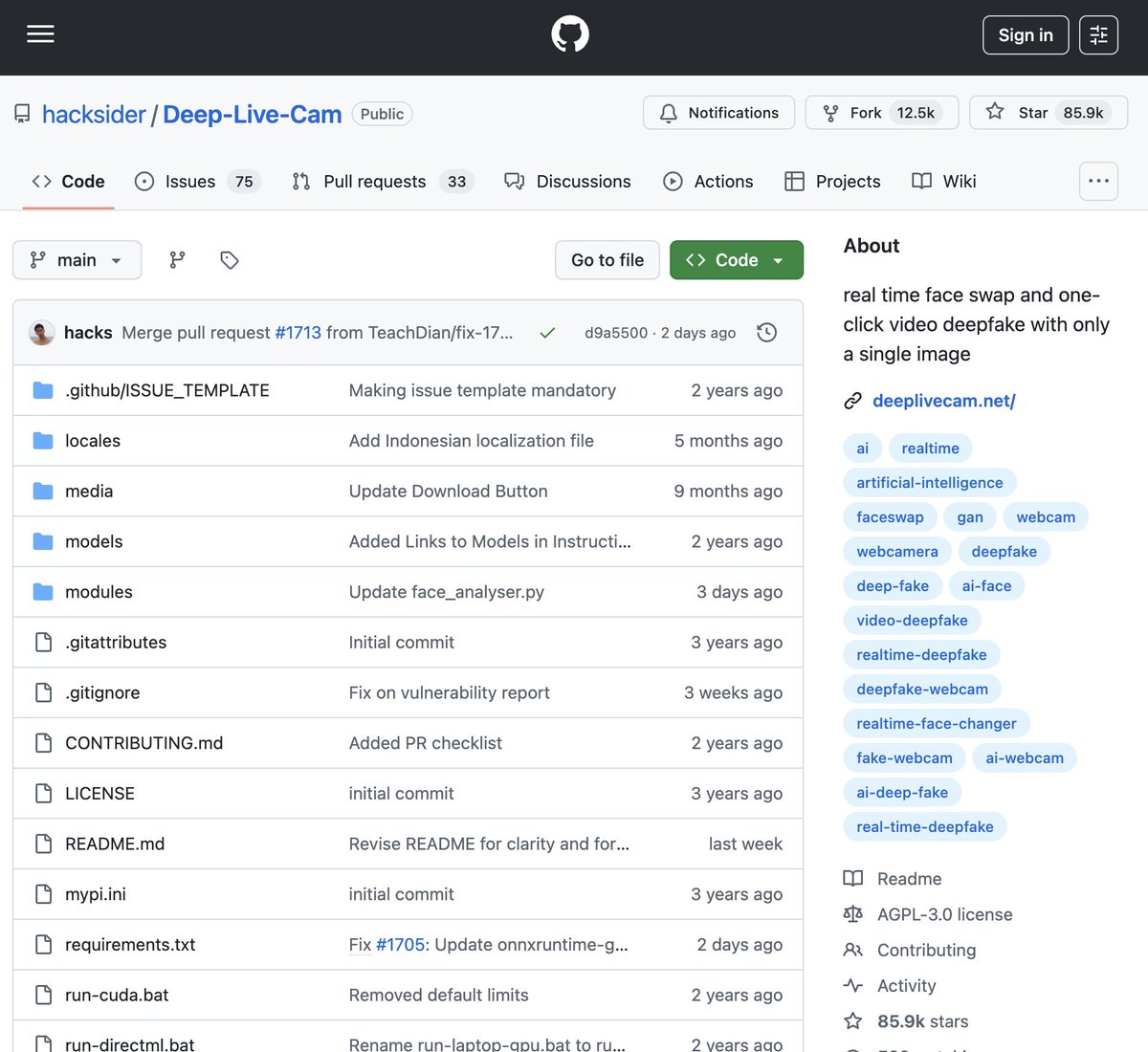Click the modules folder icon
The height and width of the screenshot is (1052, 1148).
click(43, 592)
